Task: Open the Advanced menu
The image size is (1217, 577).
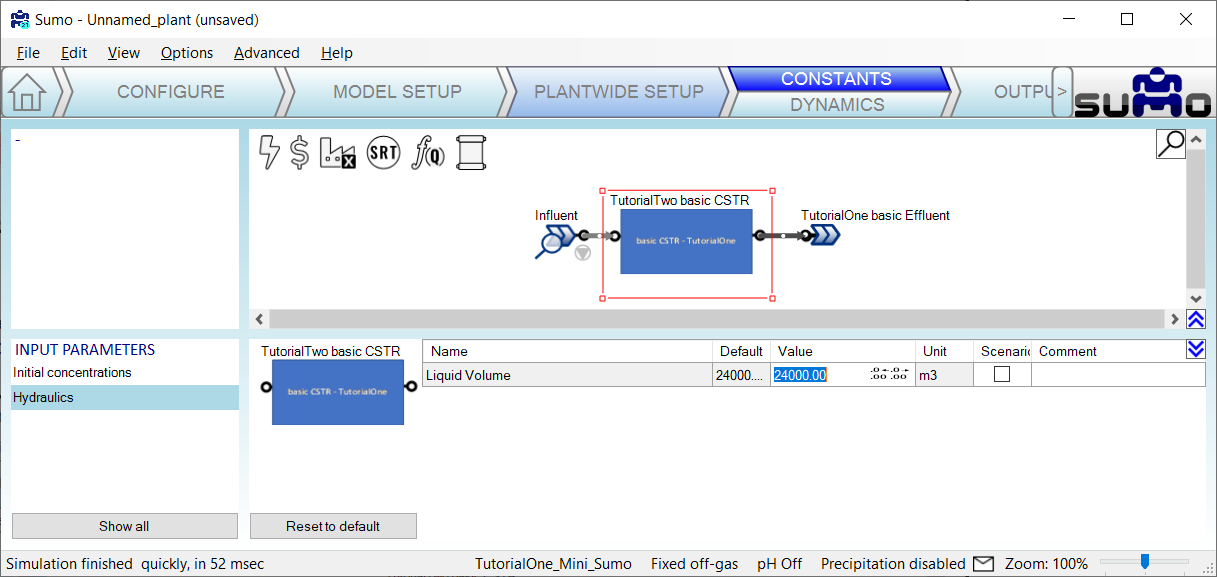Action: (266, 53)
